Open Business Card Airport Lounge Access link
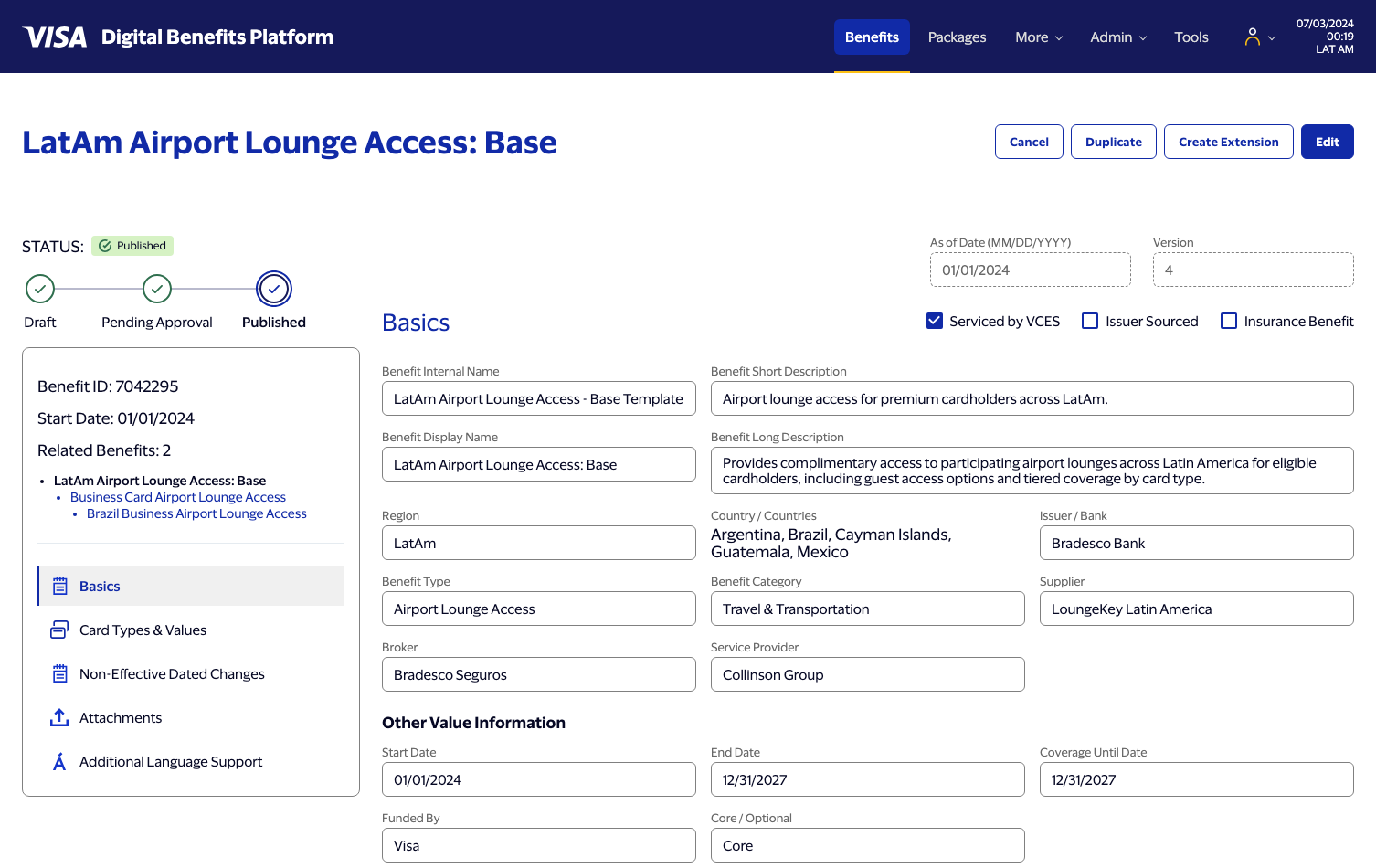Viewport: 1376px width, 868px height. [178, 497]
